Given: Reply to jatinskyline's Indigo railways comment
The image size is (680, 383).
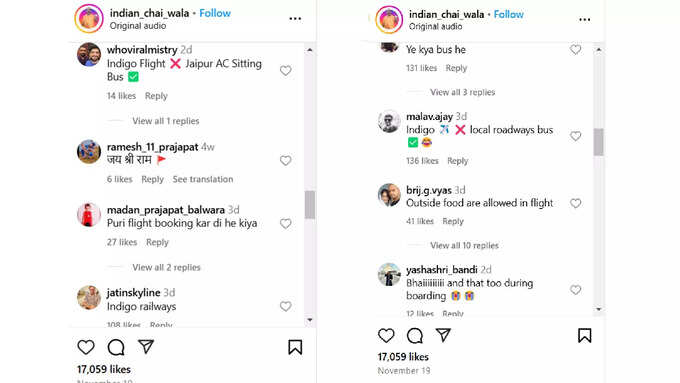Looking at the screenshot, I should [x=161, y=325].
